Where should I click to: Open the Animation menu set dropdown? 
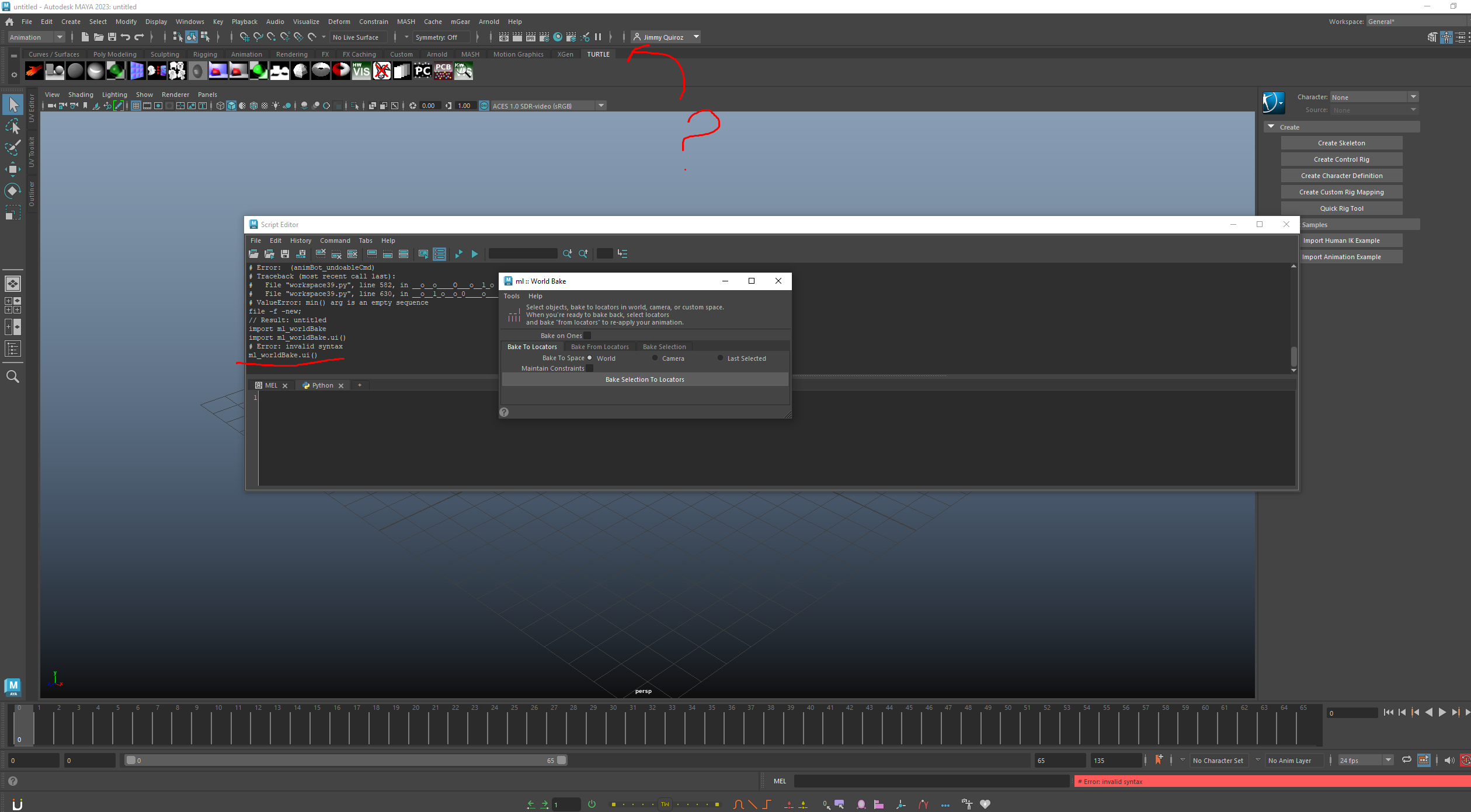click(x=36, y=37)
